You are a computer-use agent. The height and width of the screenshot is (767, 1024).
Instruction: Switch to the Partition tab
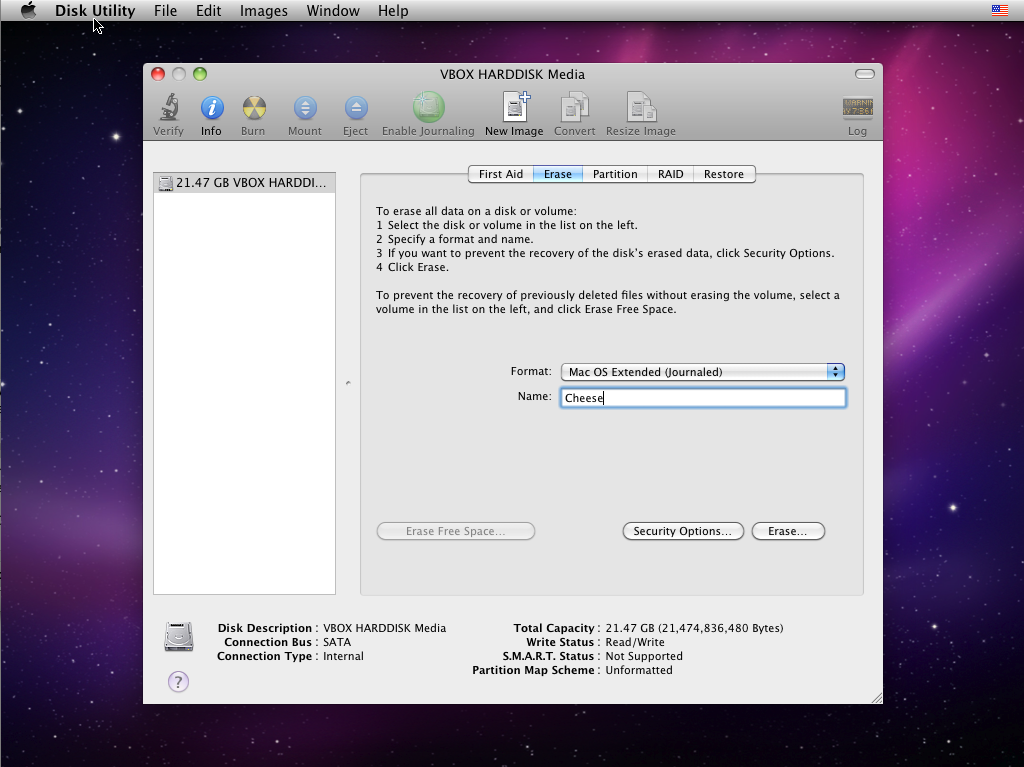tap(615, 174)
